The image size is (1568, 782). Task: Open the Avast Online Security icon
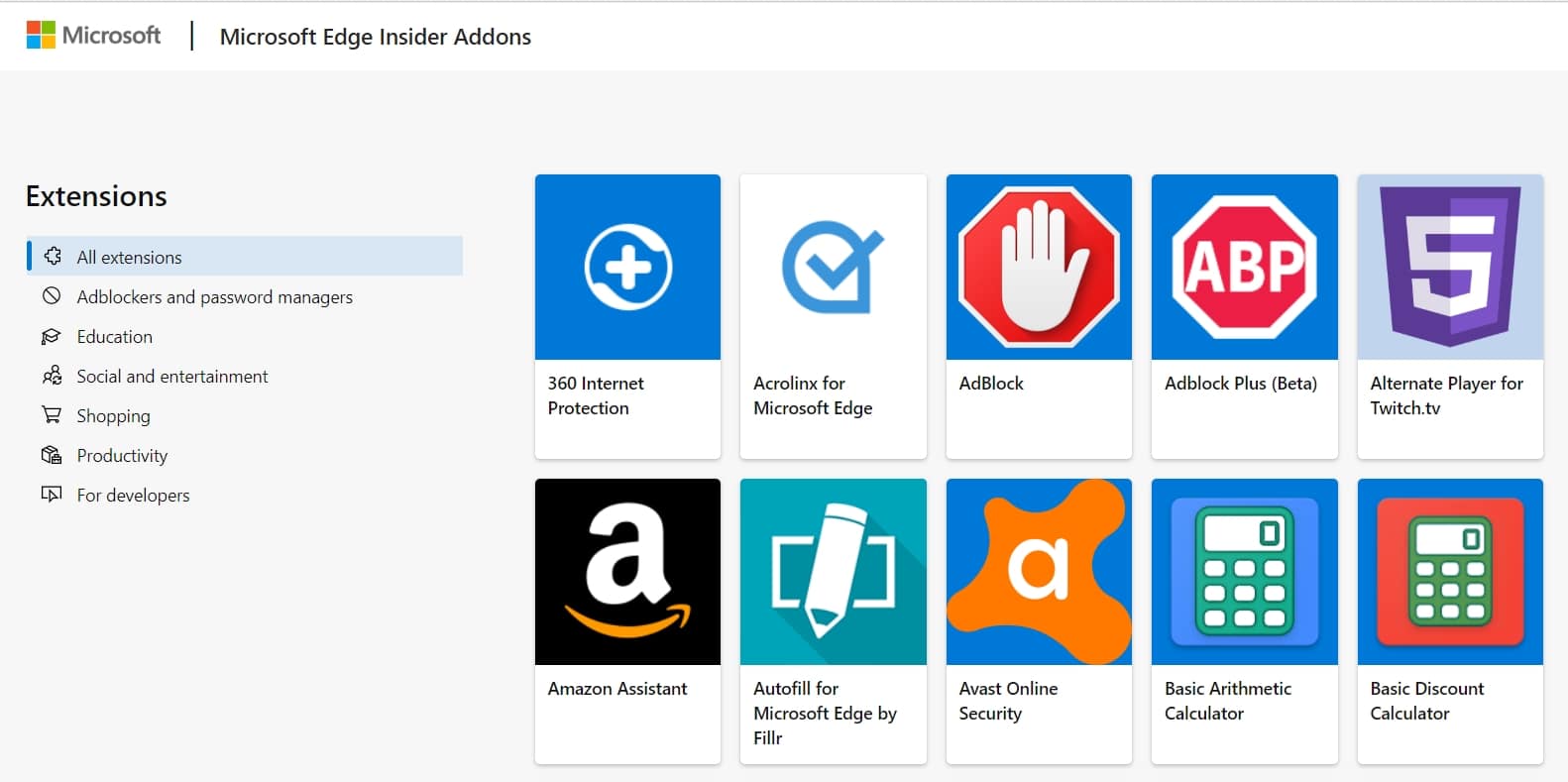coord(1039,572)
